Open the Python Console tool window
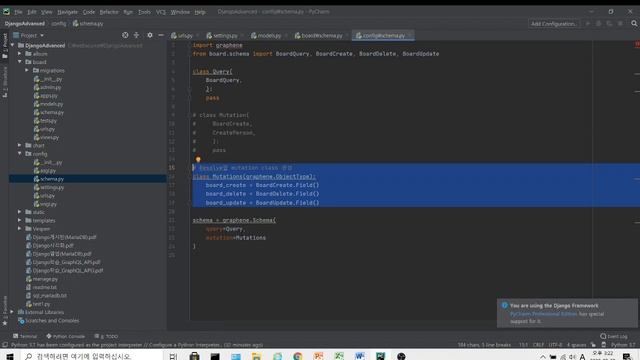The width and height of the screenshot is (640, 360). click(x=65, y=336)
